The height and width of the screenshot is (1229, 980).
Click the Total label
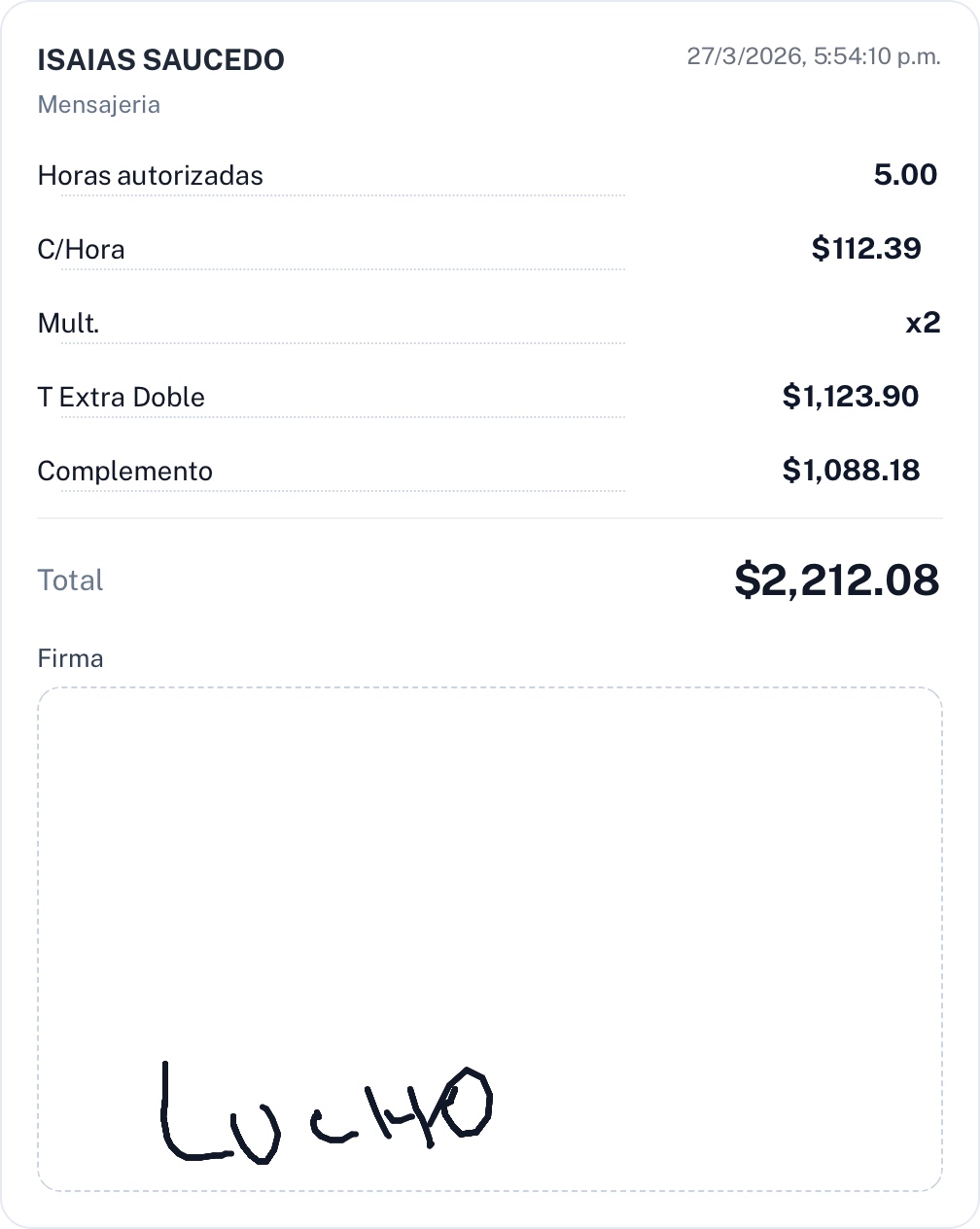[x=70, y=580]
